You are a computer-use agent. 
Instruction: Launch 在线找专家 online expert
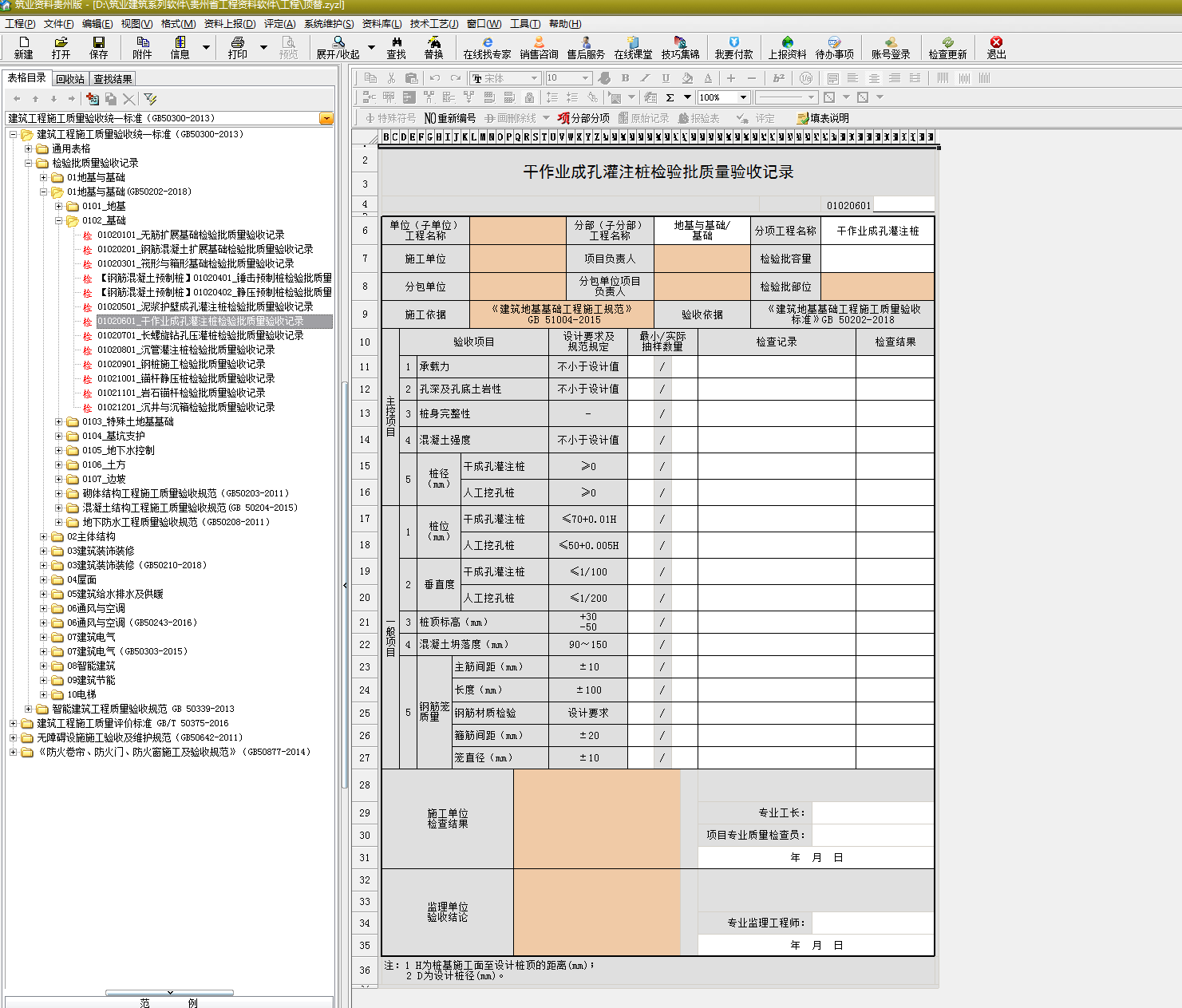pyautogui.click(x=487, y=48)
